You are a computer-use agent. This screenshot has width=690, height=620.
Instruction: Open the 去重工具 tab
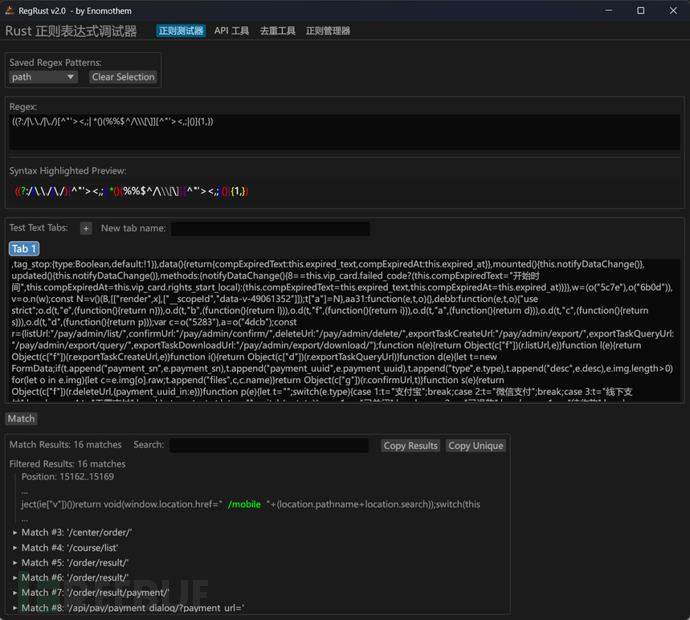(277, 31)
